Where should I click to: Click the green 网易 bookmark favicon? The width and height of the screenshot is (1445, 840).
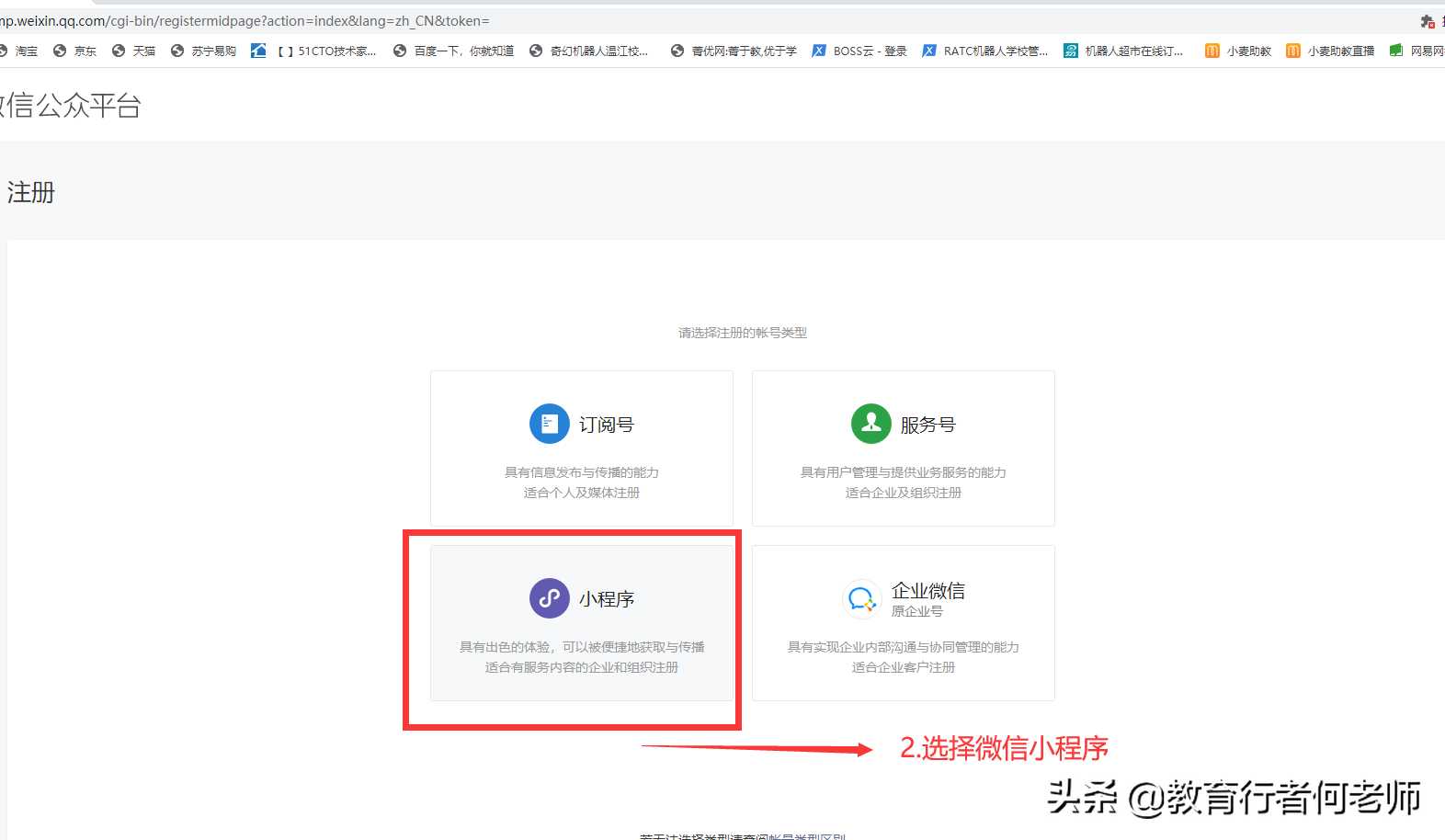click(1396, 51)
